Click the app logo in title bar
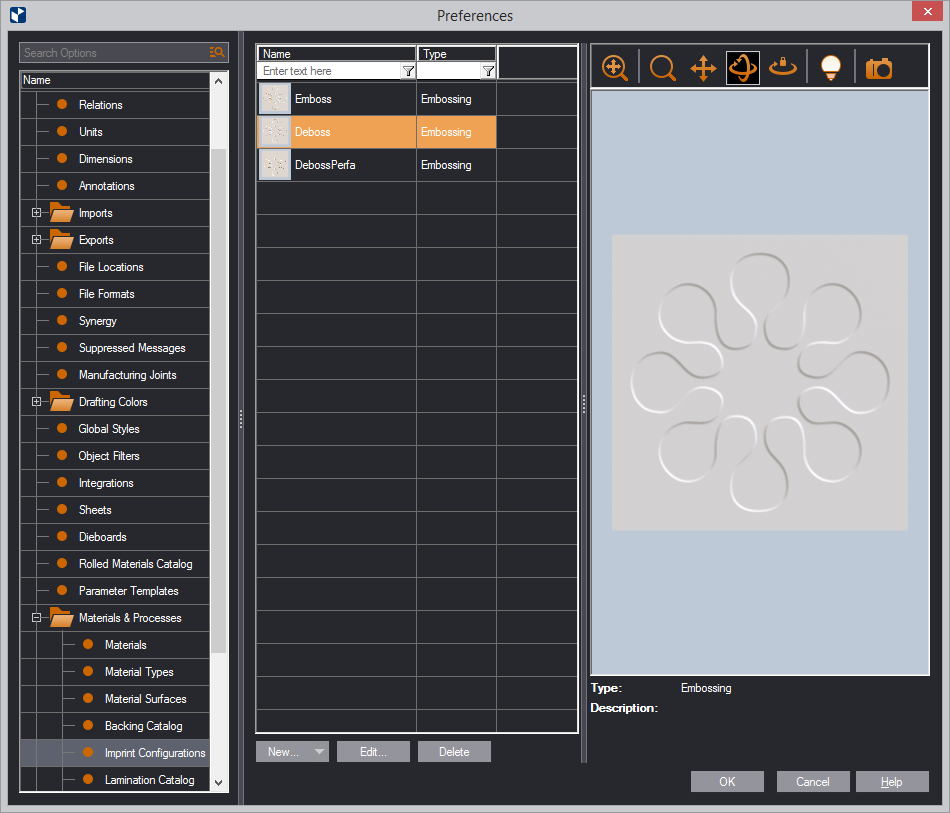Screen dimensions: 950x813 tap(18, 15)
